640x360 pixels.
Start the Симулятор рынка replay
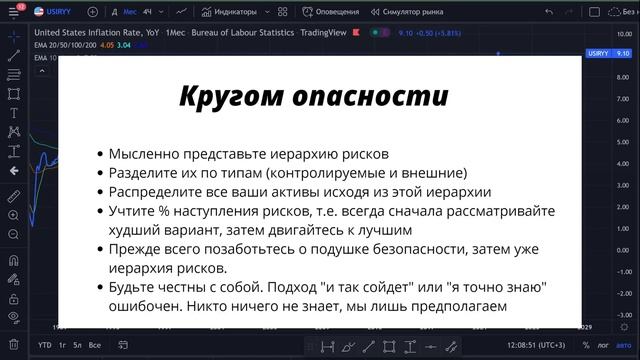point(407,12)
